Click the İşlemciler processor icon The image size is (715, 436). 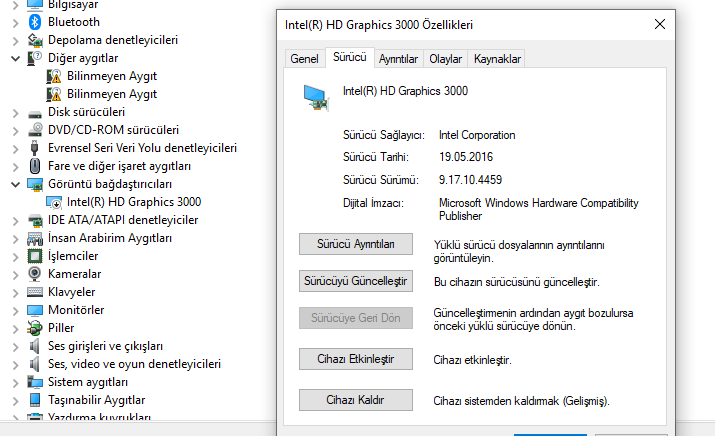point(35,256)
